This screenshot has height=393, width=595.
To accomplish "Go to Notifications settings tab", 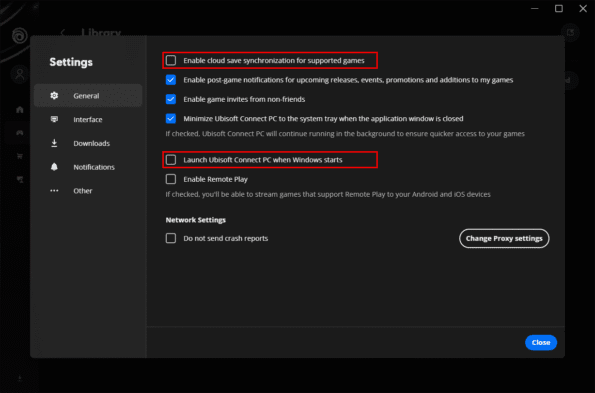I will (88, 167).
